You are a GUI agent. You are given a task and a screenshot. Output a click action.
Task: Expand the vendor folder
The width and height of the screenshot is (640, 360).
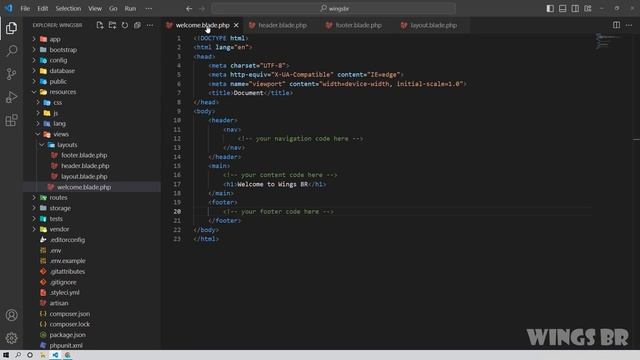click(59, 229)
